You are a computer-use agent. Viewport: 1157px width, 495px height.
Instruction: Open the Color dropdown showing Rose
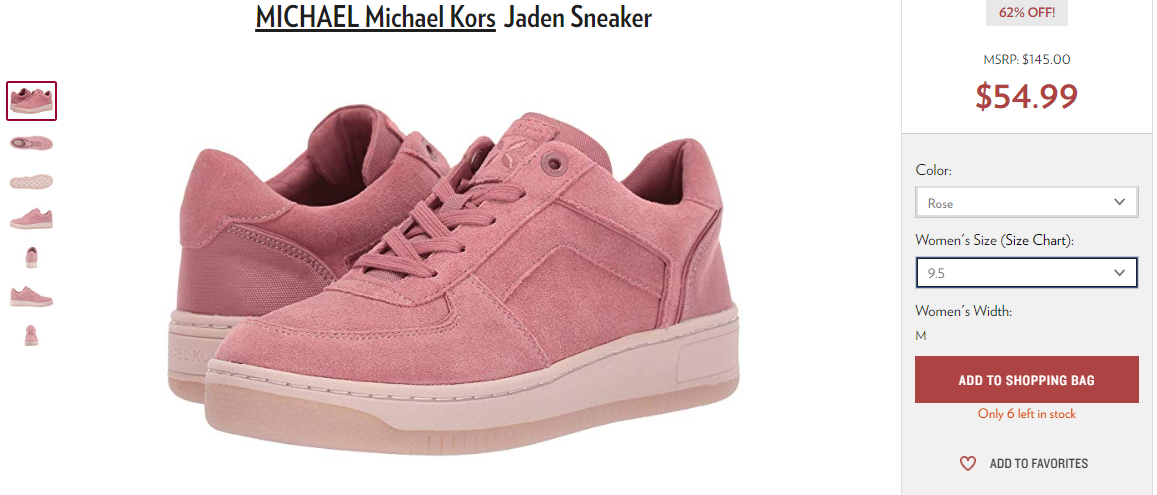[1026, 202]
